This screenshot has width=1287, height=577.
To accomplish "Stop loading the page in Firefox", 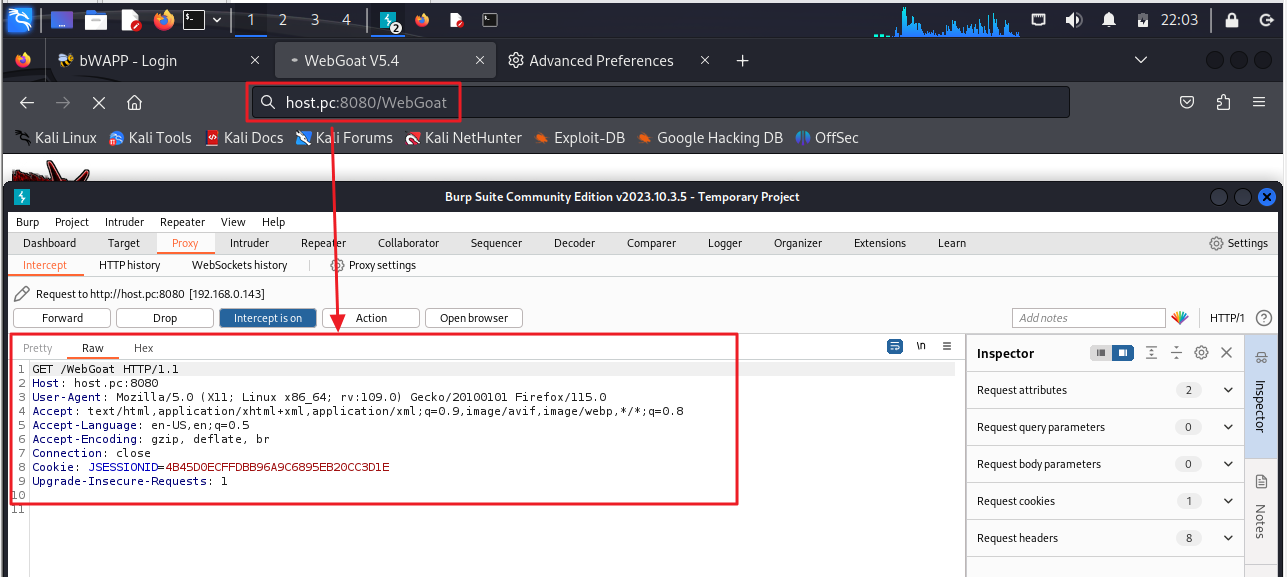I will (98, 102).
